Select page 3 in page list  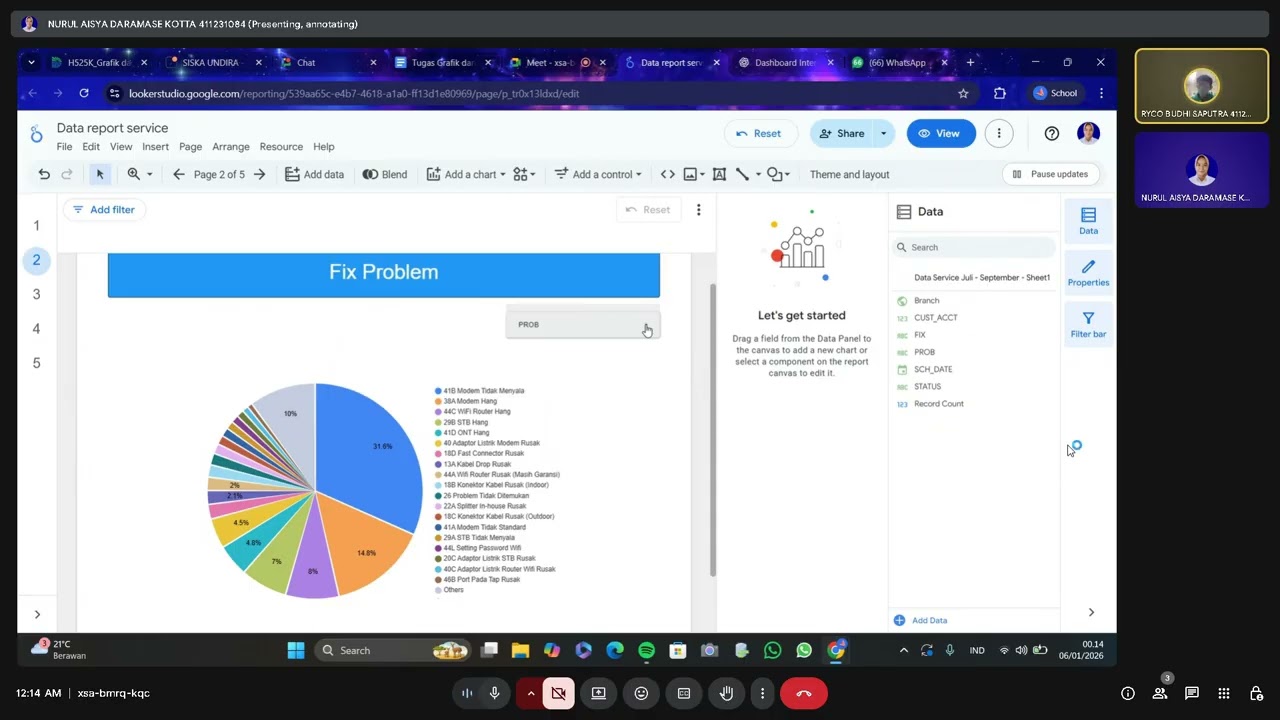click(37, 294)
